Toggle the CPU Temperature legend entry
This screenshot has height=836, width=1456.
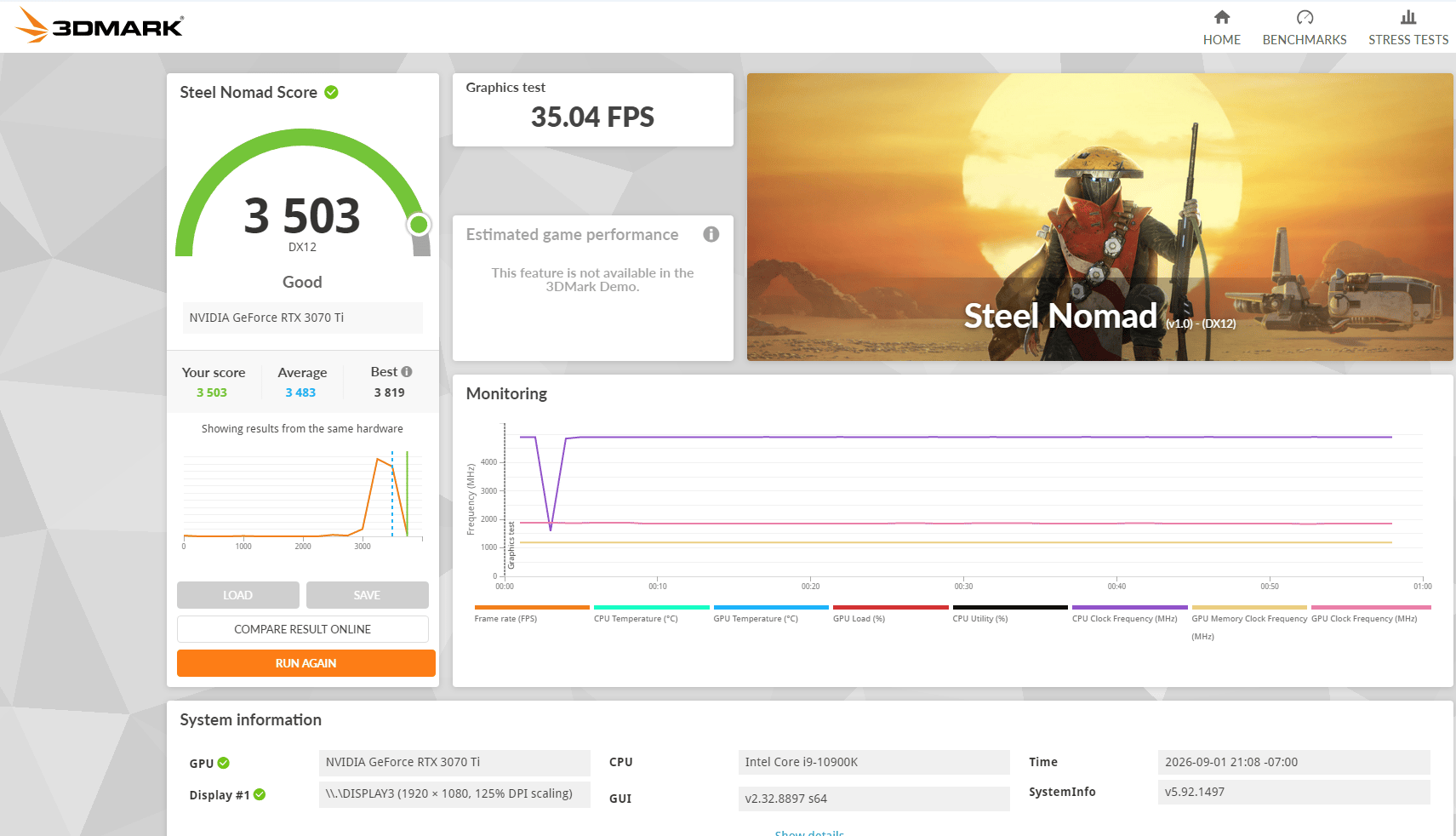tap(651, 614)
